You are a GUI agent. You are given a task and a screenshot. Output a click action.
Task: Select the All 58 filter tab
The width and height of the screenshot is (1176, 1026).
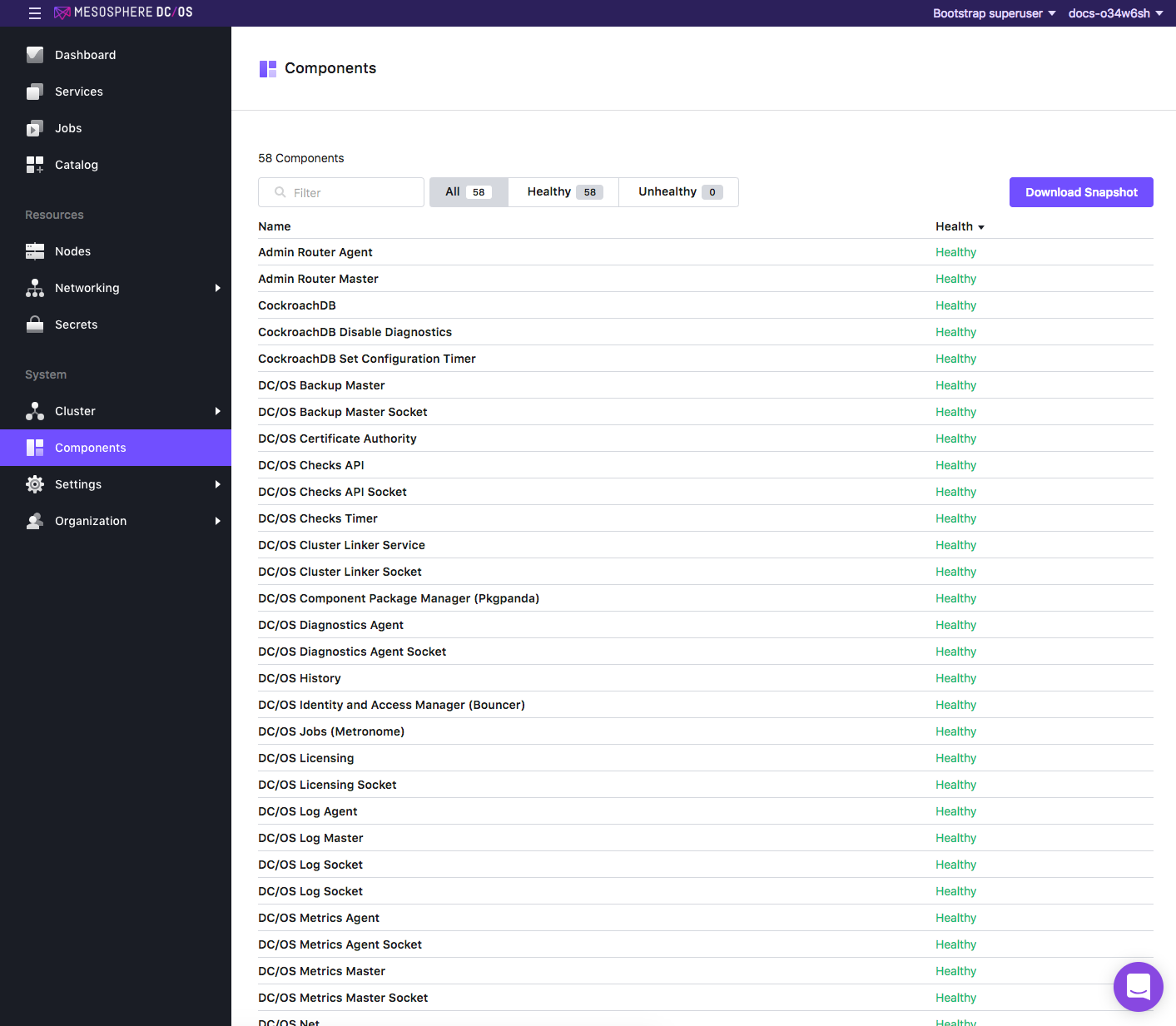469,192
